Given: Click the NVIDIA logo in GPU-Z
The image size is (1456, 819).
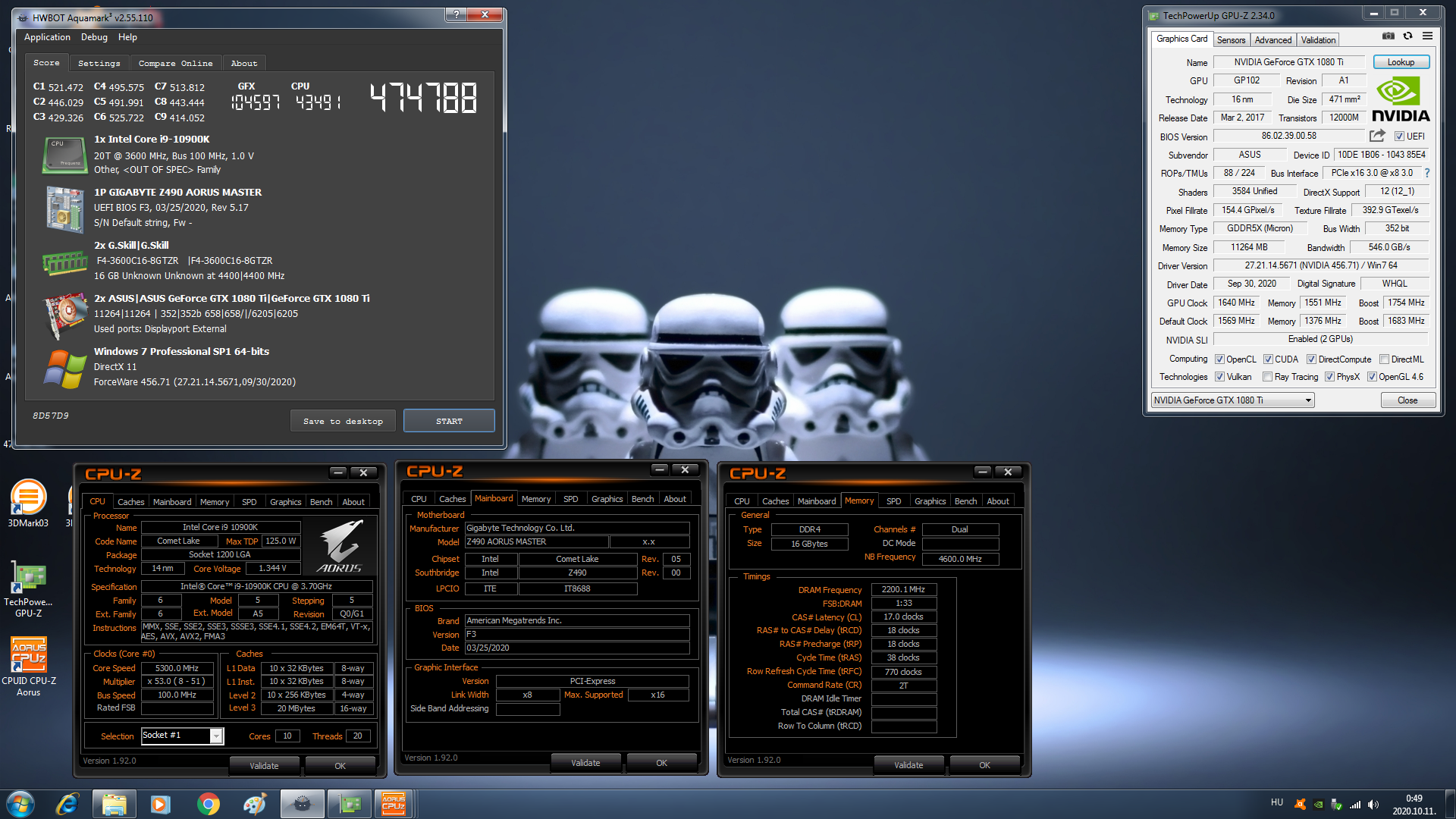Looking at the screenshot, I should [1400, 100].
